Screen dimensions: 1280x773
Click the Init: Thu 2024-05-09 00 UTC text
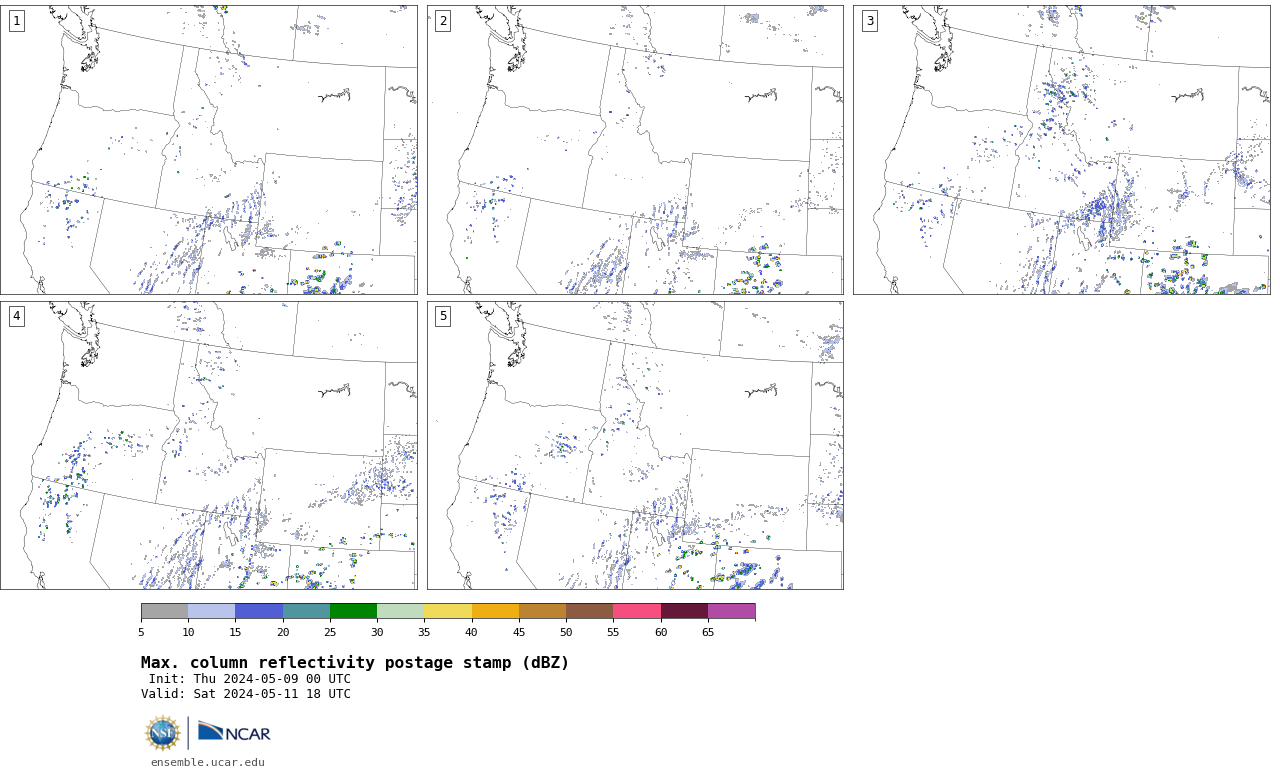[250, 679]
